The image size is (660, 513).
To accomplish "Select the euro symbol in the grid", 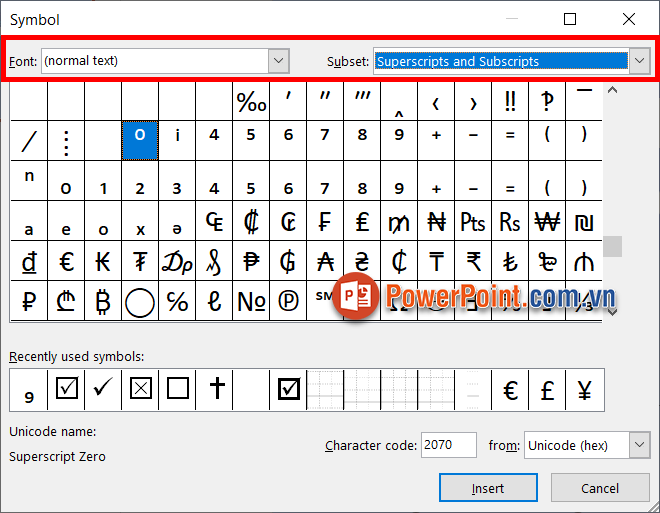I will click(x=66, y=260).
